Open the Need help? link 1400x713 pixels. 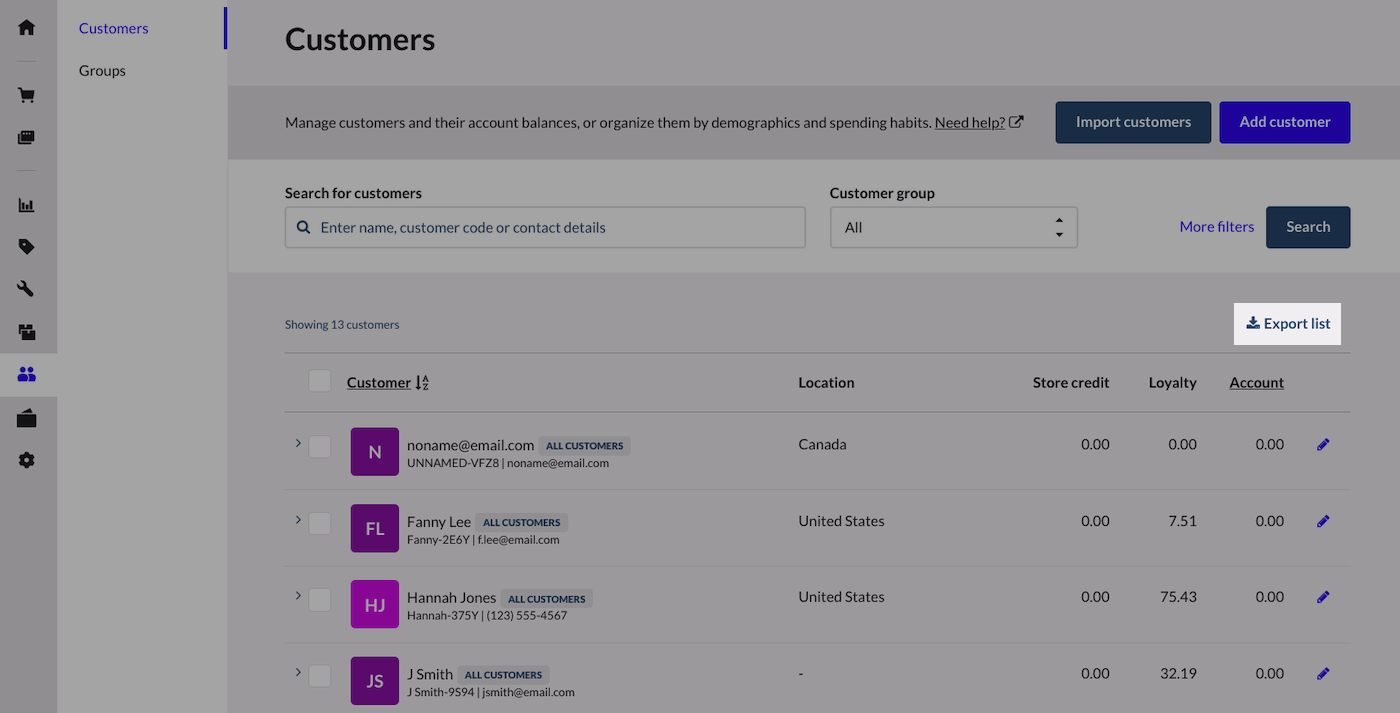pos(969,122)
